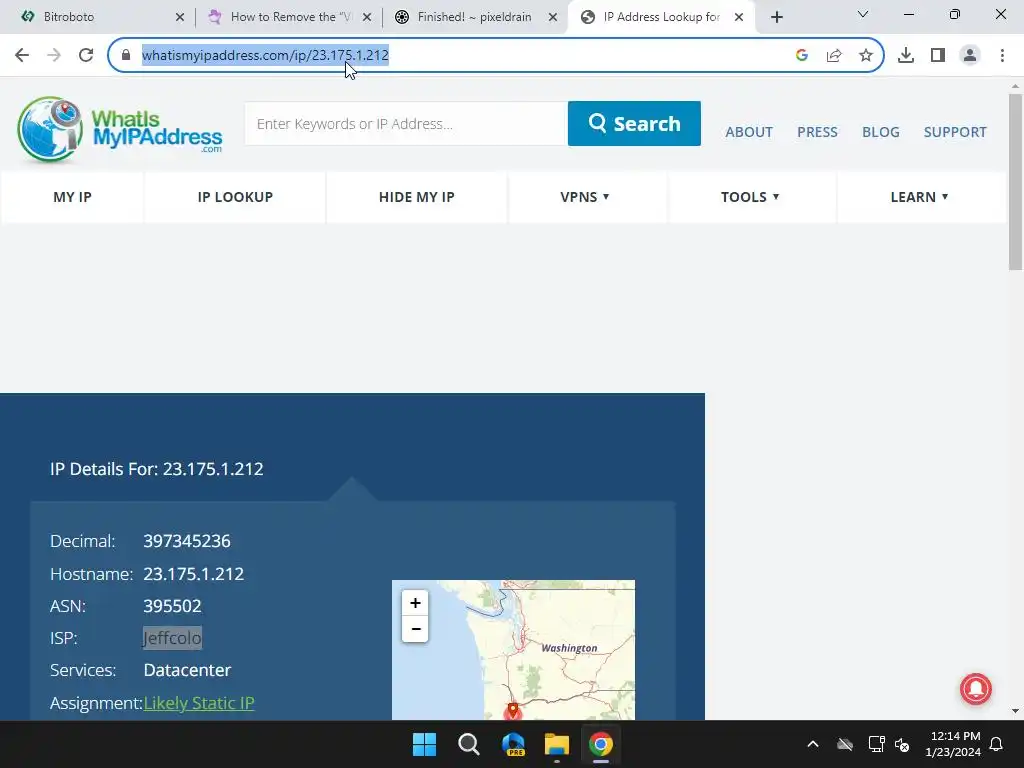Go back to previous page

[x=22, y=56]
